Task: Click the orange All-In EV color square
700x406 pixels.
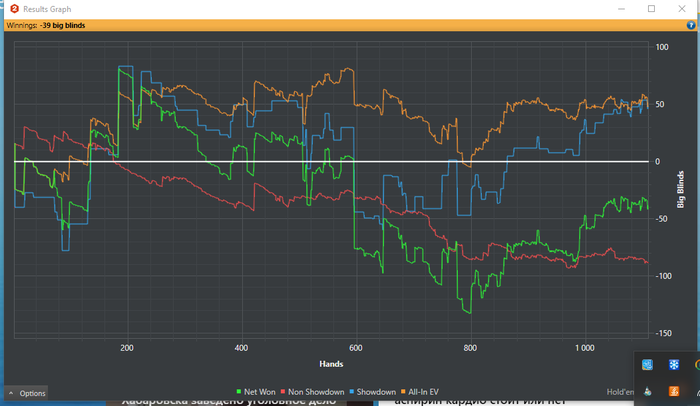Action: coord(403,392)
